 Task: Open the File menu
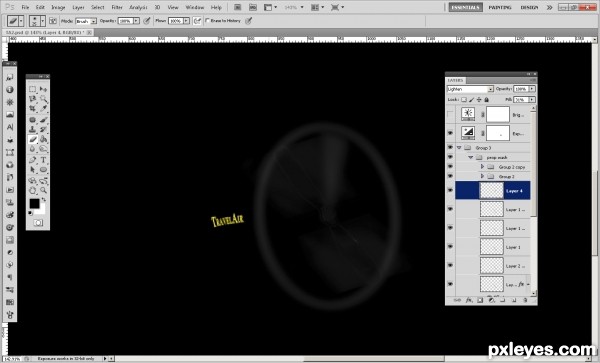(25, 7)
